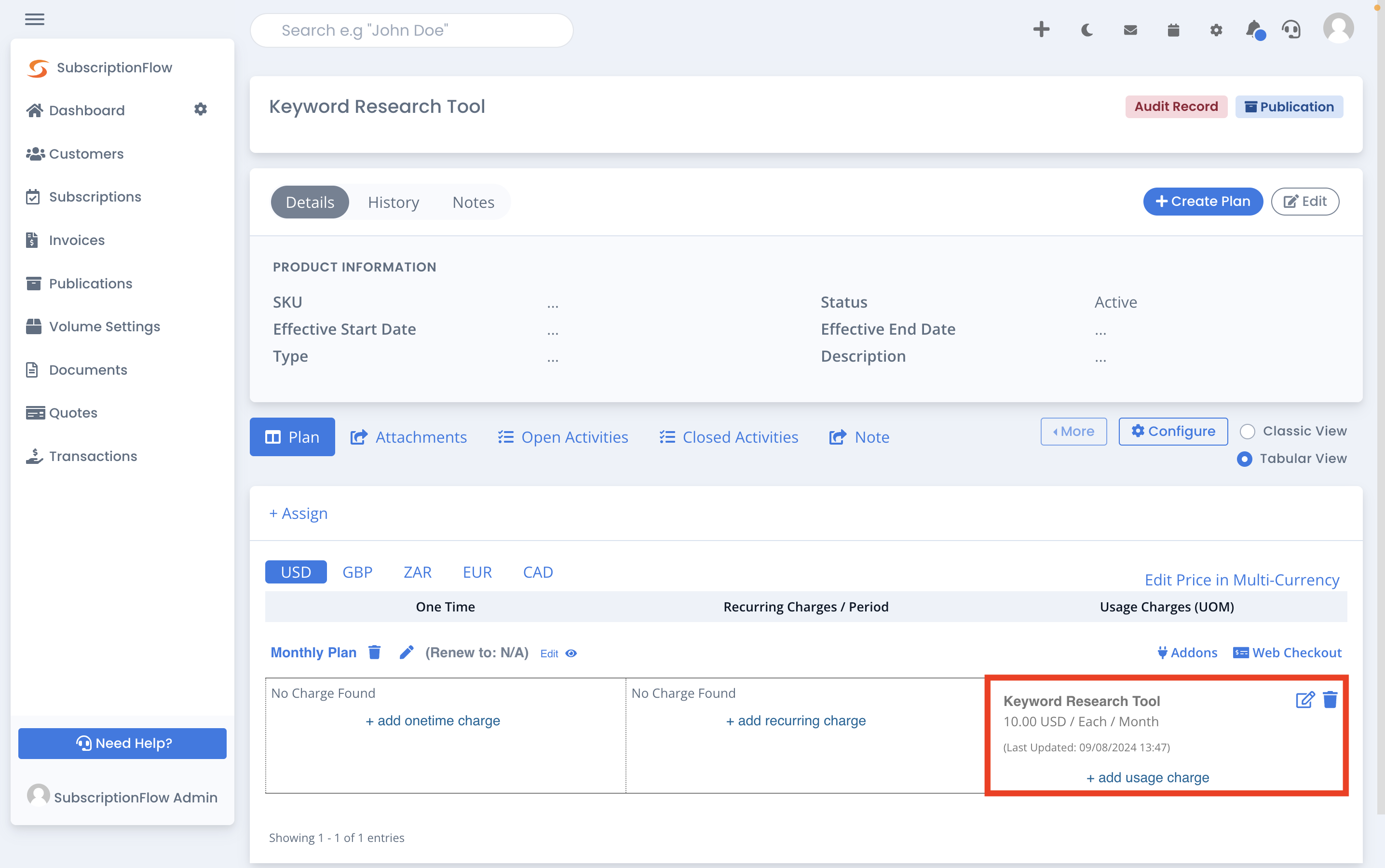This screenshot has width=1385, height=868.
Task: Open the Open Activities tab
Action: pos(563,437)
